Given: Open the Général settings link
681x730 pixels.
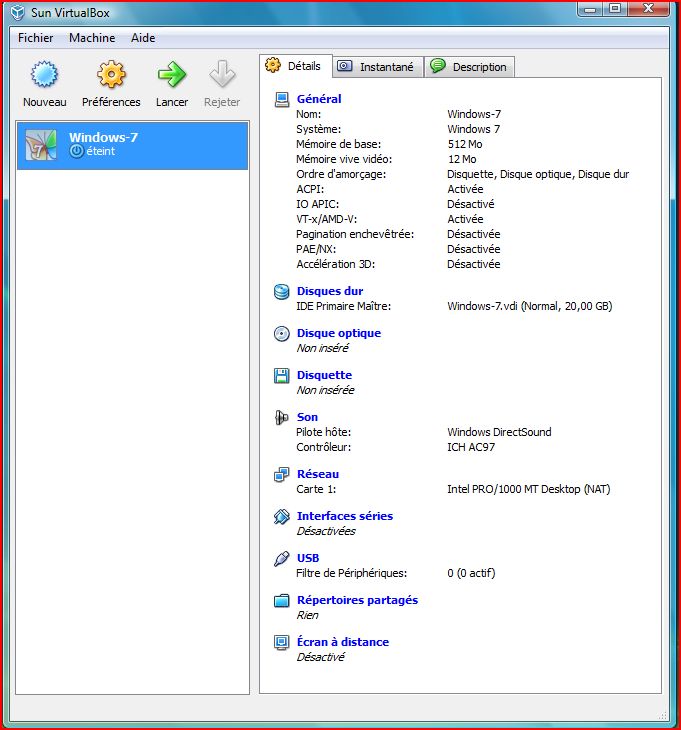Looking at the screenshot, I should tap(319, 99).
